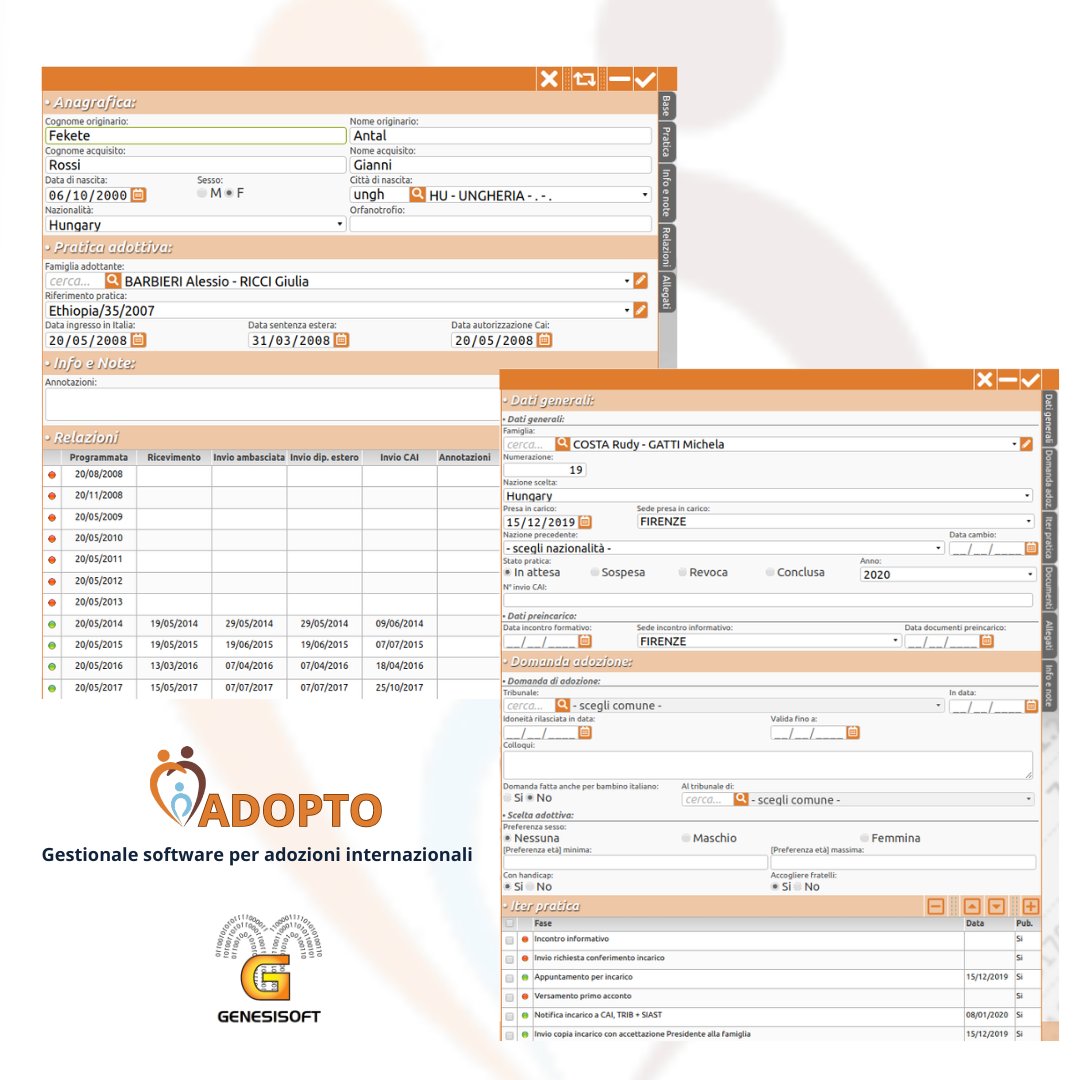Click the Colloqui text area
Screen dimensions: 1080x1080
(x=768, y=765)
